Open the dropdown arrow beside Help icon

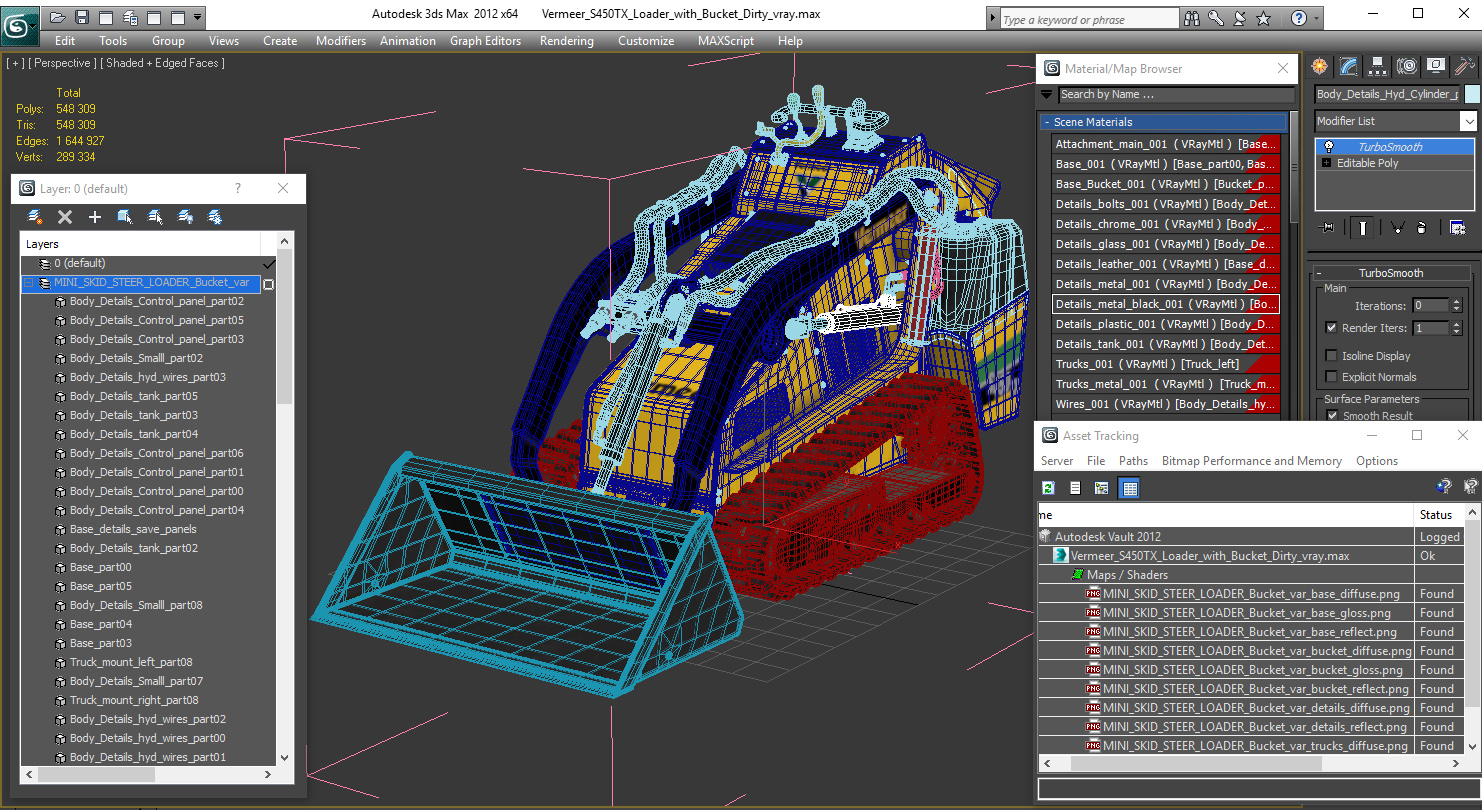tap(1316, 18)
